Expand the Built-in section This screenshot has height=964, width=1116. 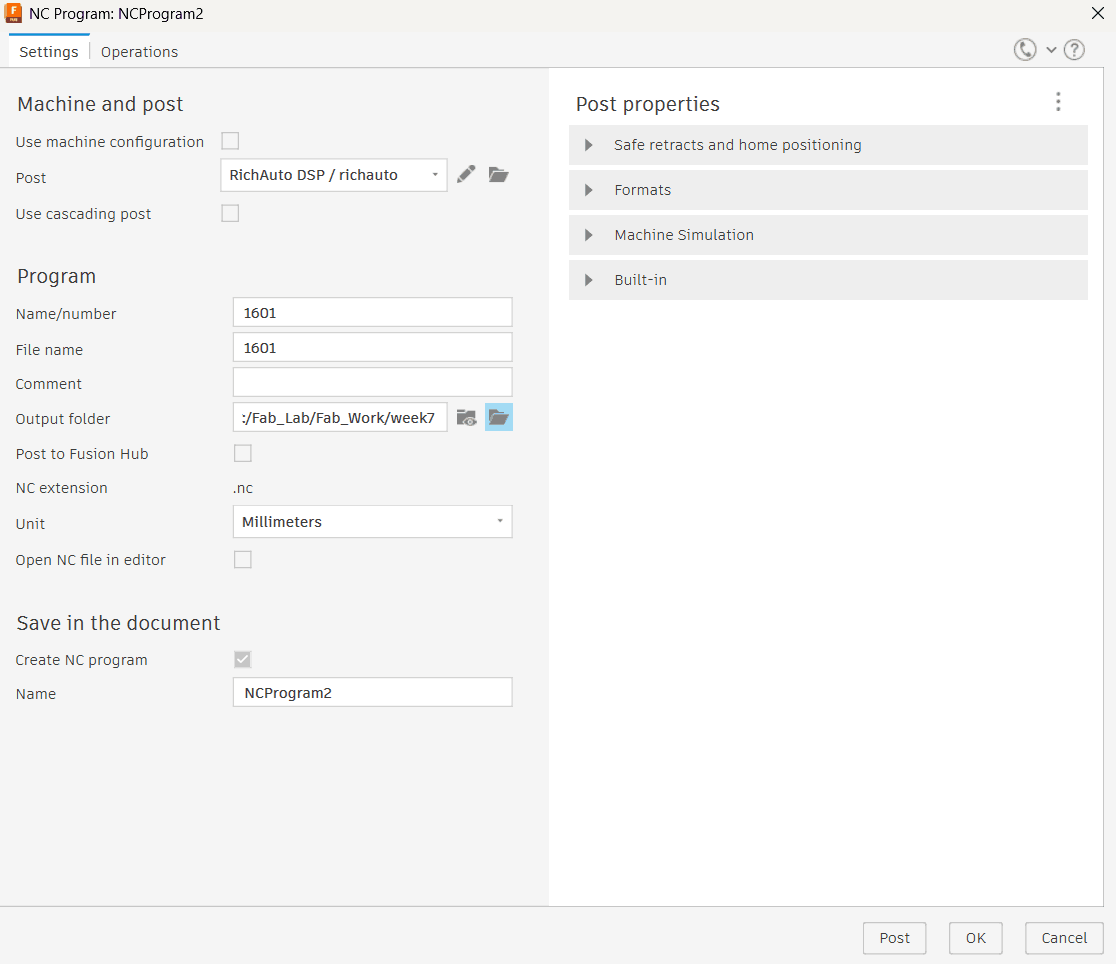pos(828,280)
